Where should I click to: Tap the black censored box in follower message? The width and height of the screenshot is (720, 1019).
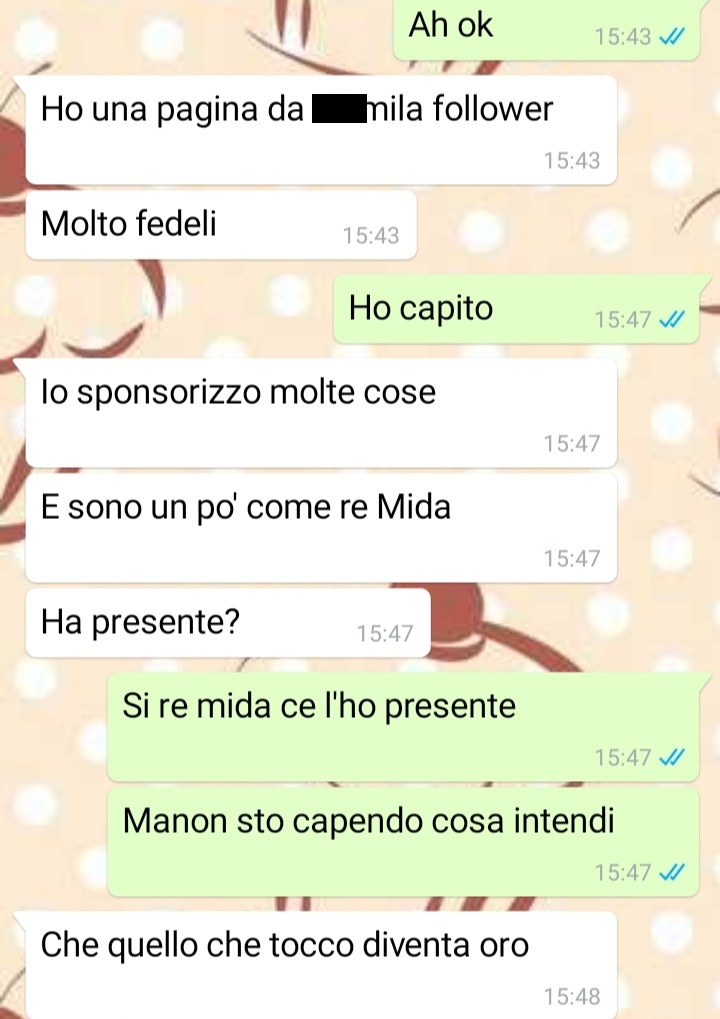[339, 109]
